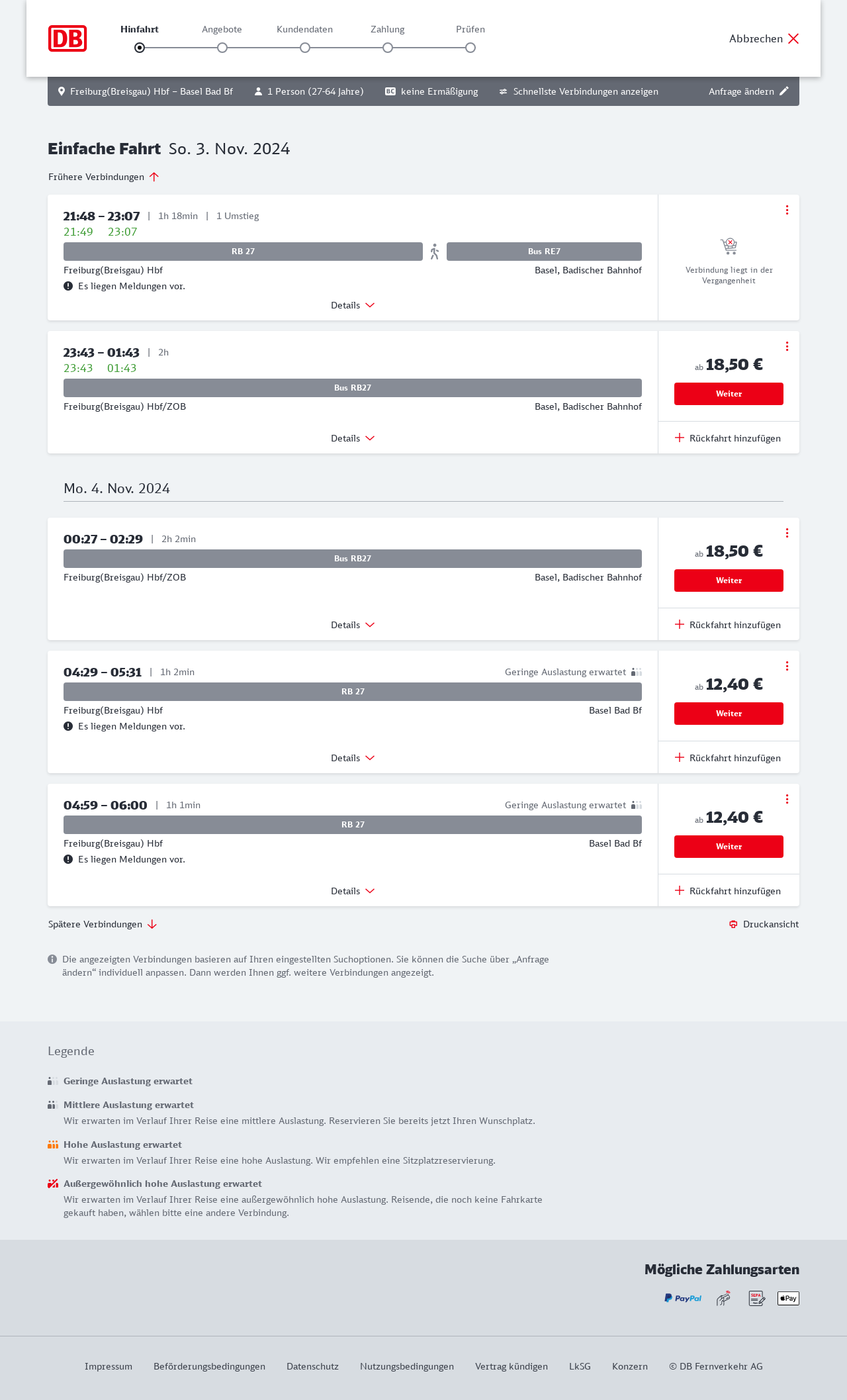Open three-dot menu for 04:29 connection
This screenshot has width=847, height=1400.
point(787,666)
